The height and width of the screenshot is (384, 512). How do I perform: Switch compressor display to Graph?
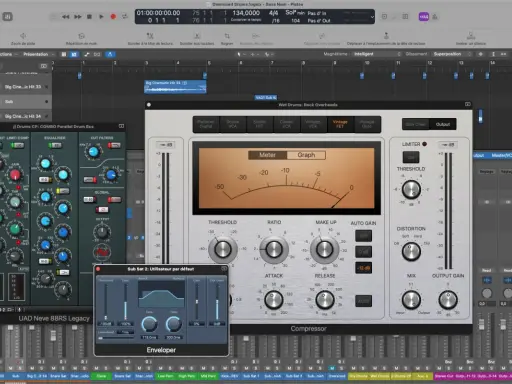coord(306,155)
